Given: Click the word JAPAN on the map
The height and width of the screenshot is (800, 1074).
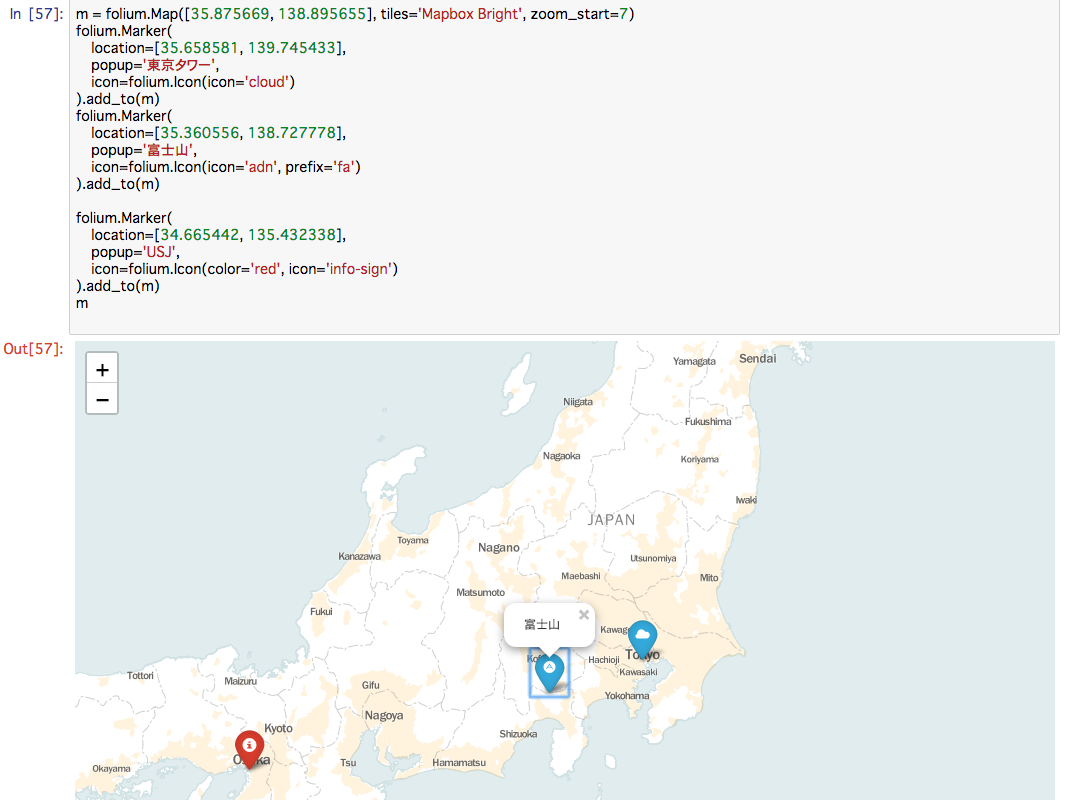Looking at the screenshot, I should 612,520.
